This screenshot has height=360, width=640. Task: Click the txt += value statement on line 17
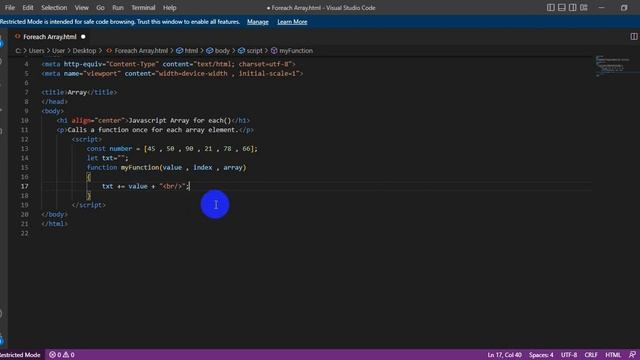(146, 187)
